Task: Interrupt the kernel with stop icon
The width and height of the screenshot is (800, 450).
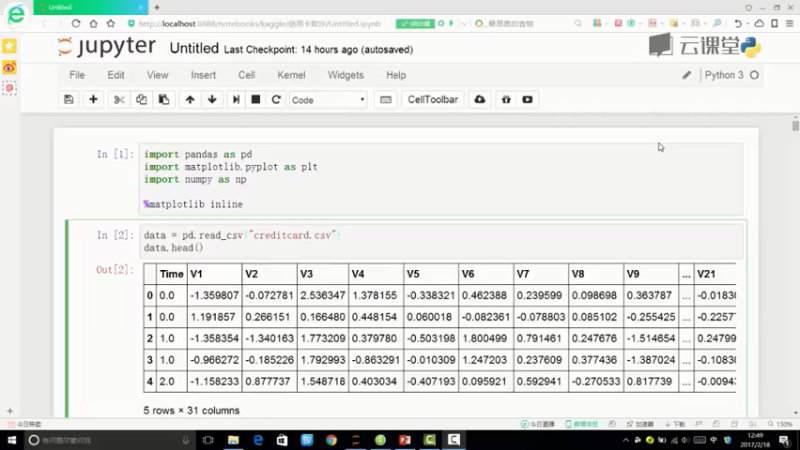Action: [256, 99]
